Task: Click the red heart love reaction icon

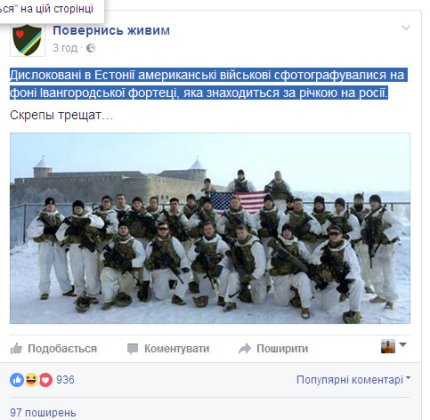Action: (46, 380)
